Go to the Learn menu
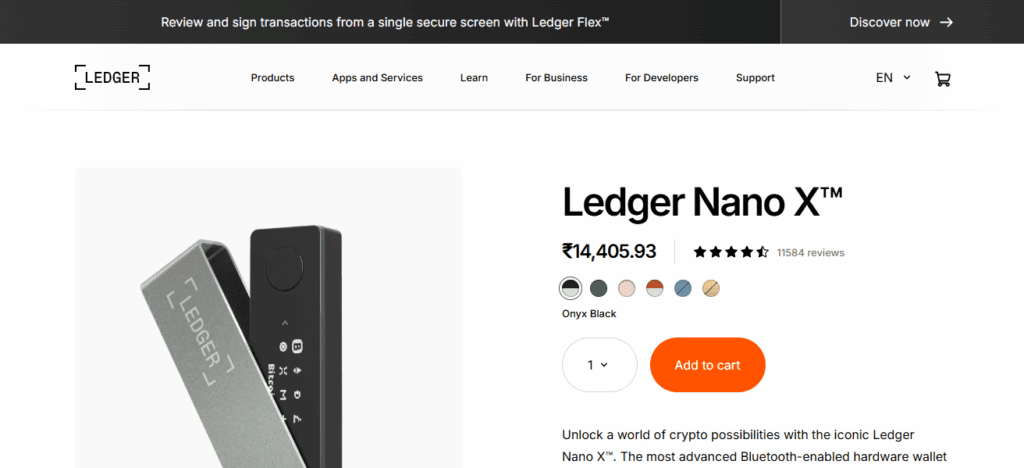The image size is (1024, 468). tap(474, 78)
